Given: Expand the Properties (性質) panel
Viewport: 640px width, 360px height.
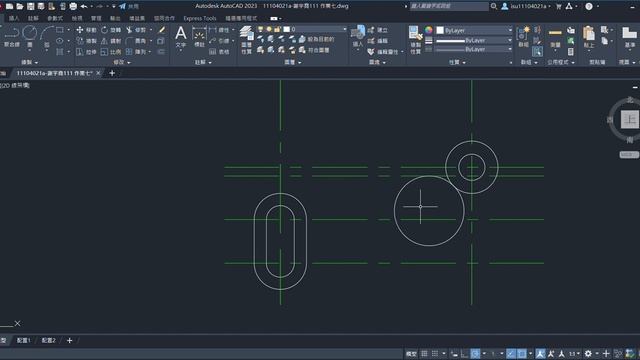Looking at the screenshot, I should (457, 62).
